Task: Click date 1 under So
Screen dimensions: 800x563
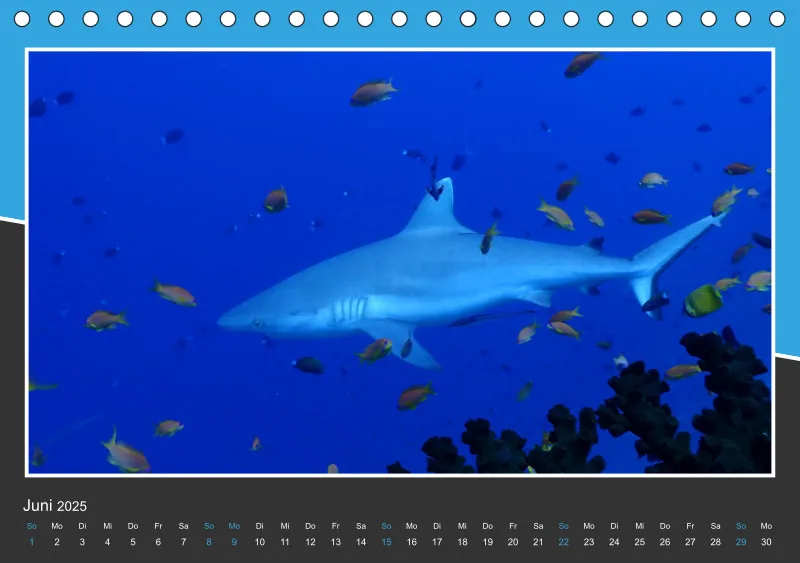Action: click(x=32, y=542)
